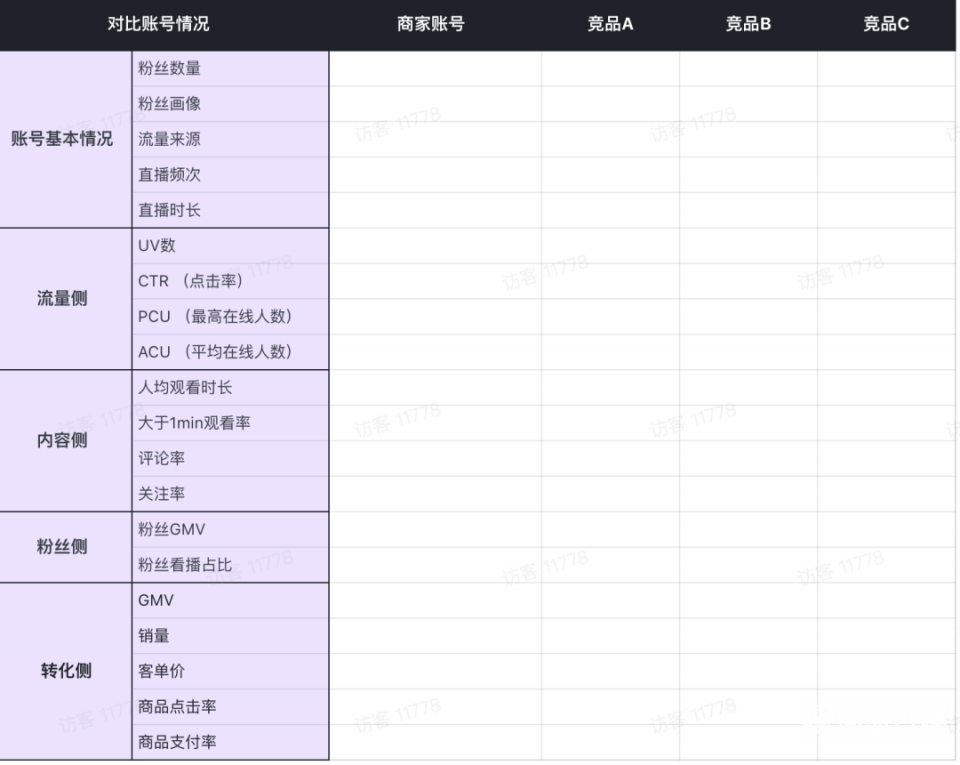Select the 粉丝GMV row label

point(229,530)
